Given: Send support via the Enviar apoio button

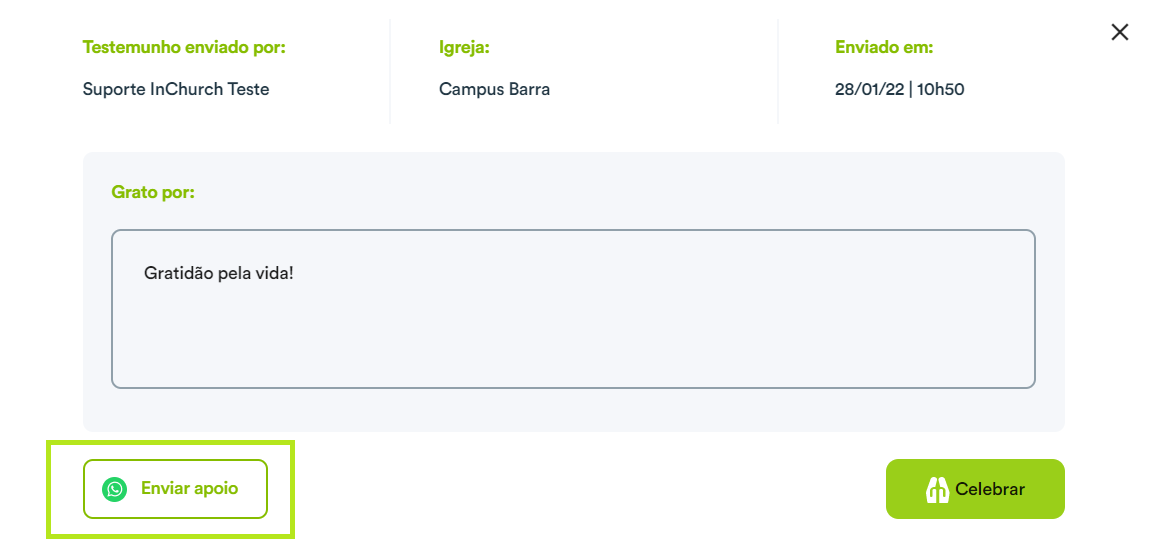Looking at the screenshot, I should [x=175, y=489].
